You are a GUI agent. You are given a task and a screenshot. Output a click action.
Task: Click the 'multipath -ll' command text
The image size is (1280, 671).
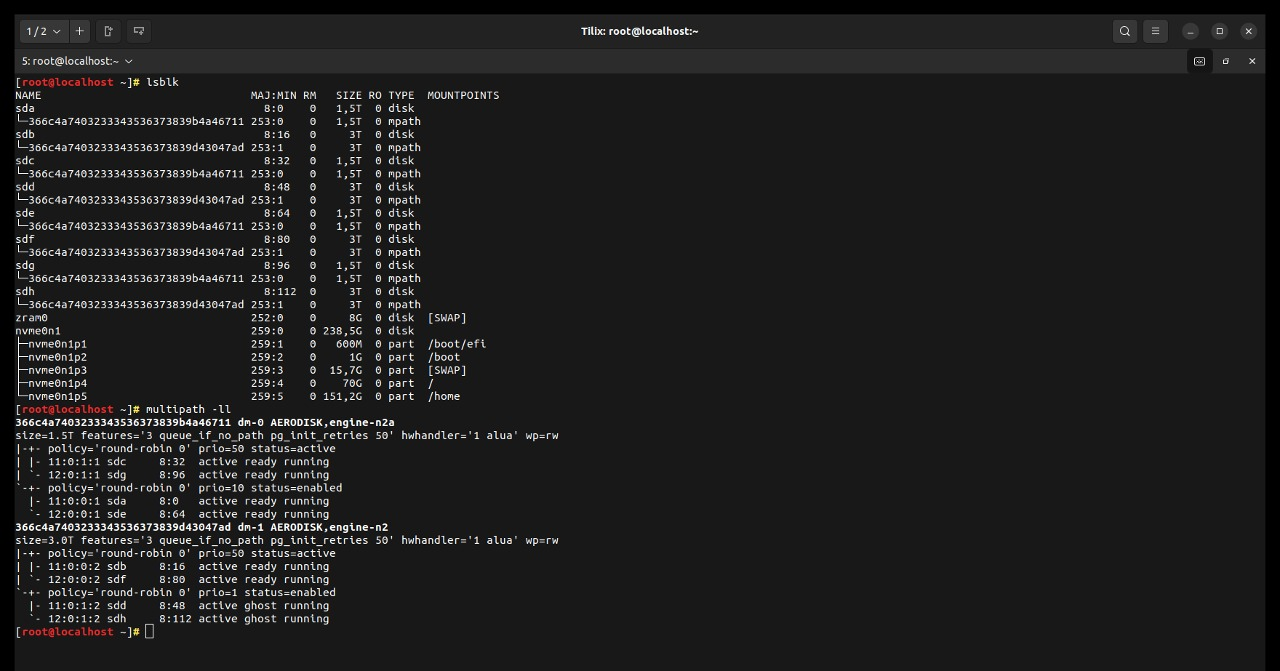point(188,409)
